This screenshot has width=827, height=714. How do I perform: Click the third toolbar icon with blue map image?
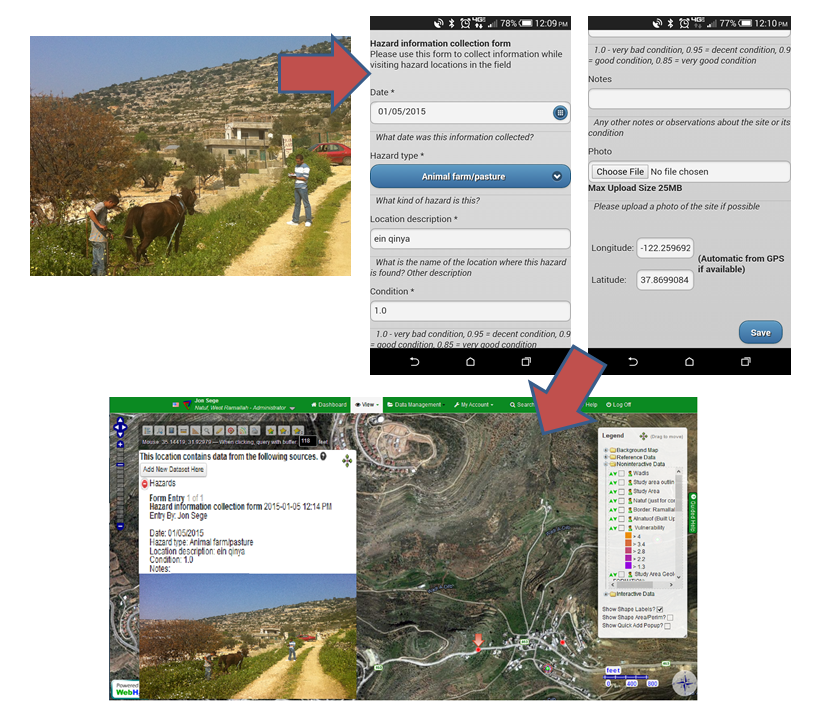click(171, 430)
